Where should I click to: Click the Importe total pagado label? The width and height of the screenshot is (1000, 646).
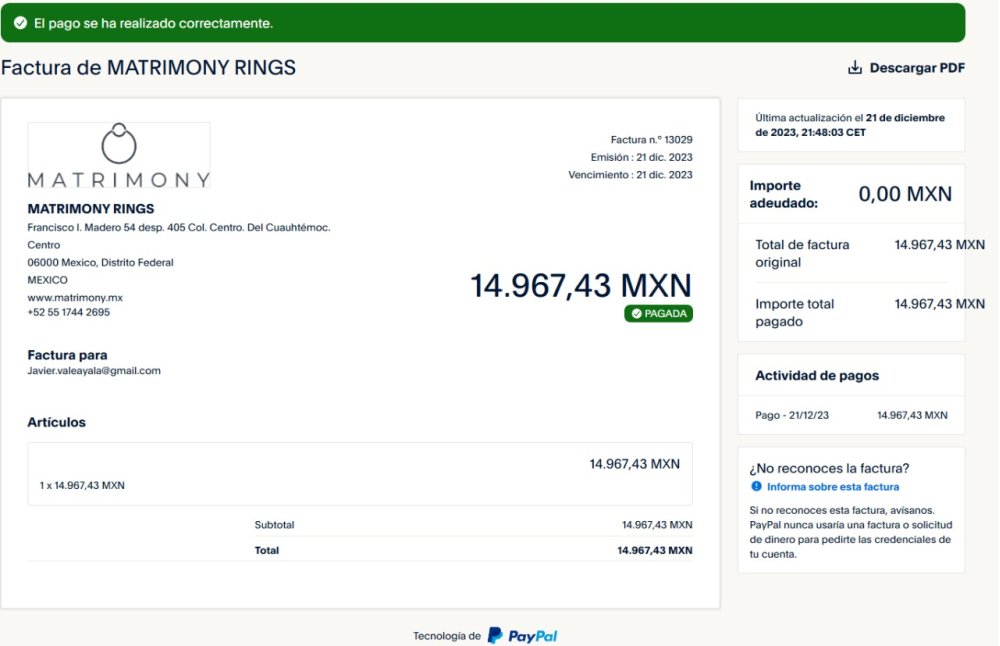tap(795, 312)
